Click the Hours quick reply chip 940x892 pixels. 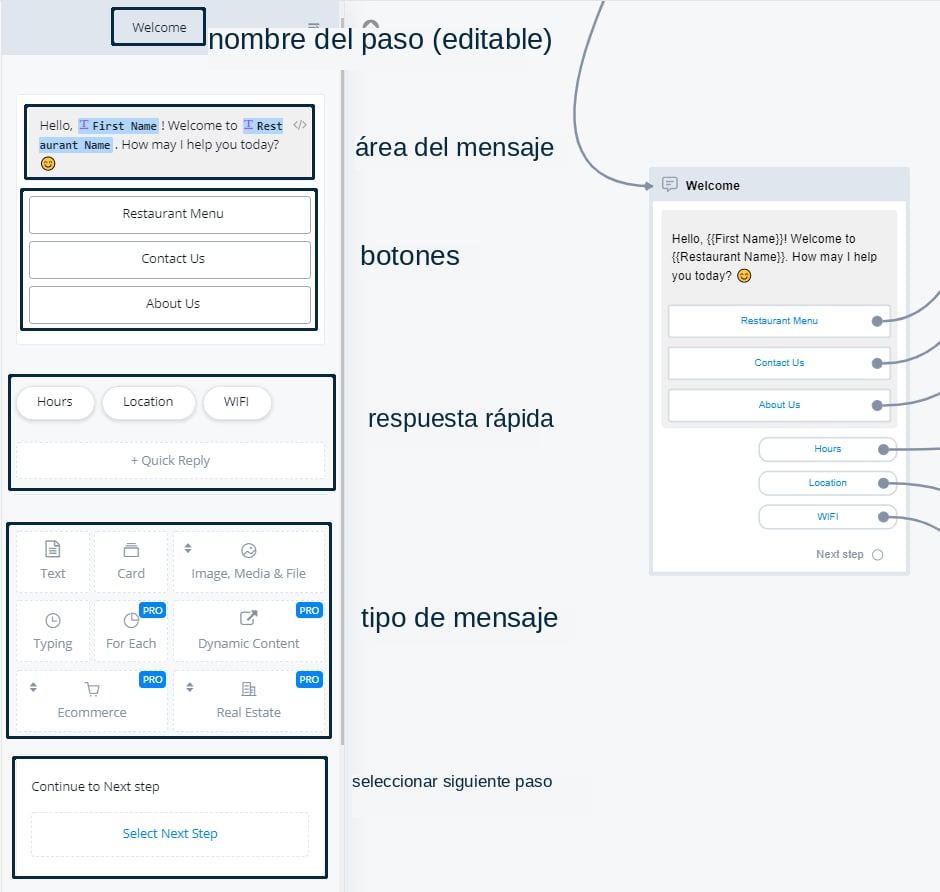click(x=55, y=402)
